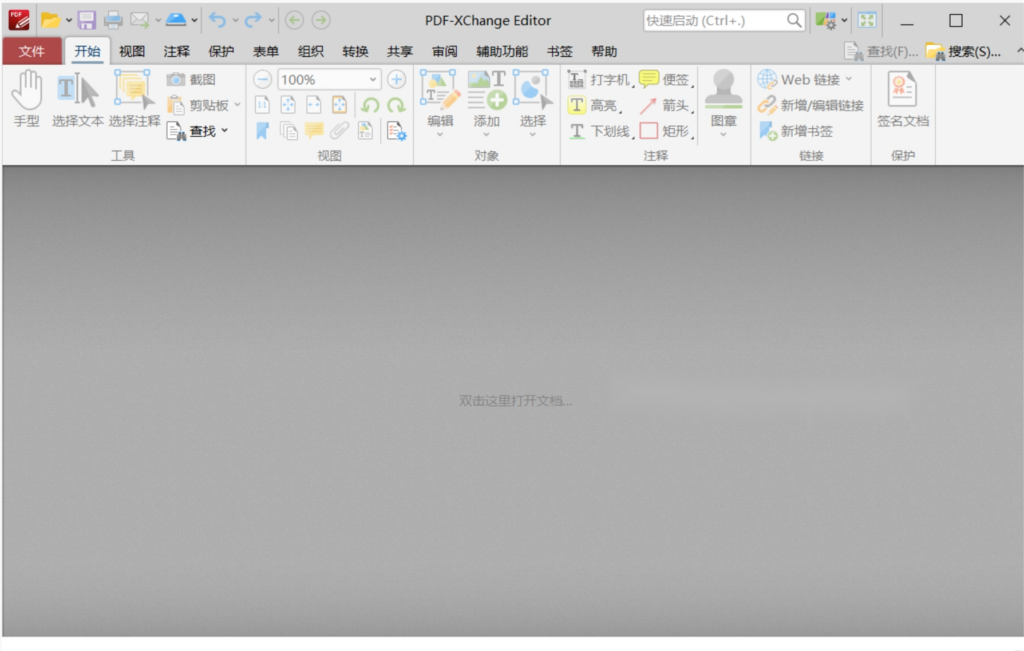Click the zoom out minus button
Image resolution: width=1024 pixels, height=651 pixels.
(262, 79)
